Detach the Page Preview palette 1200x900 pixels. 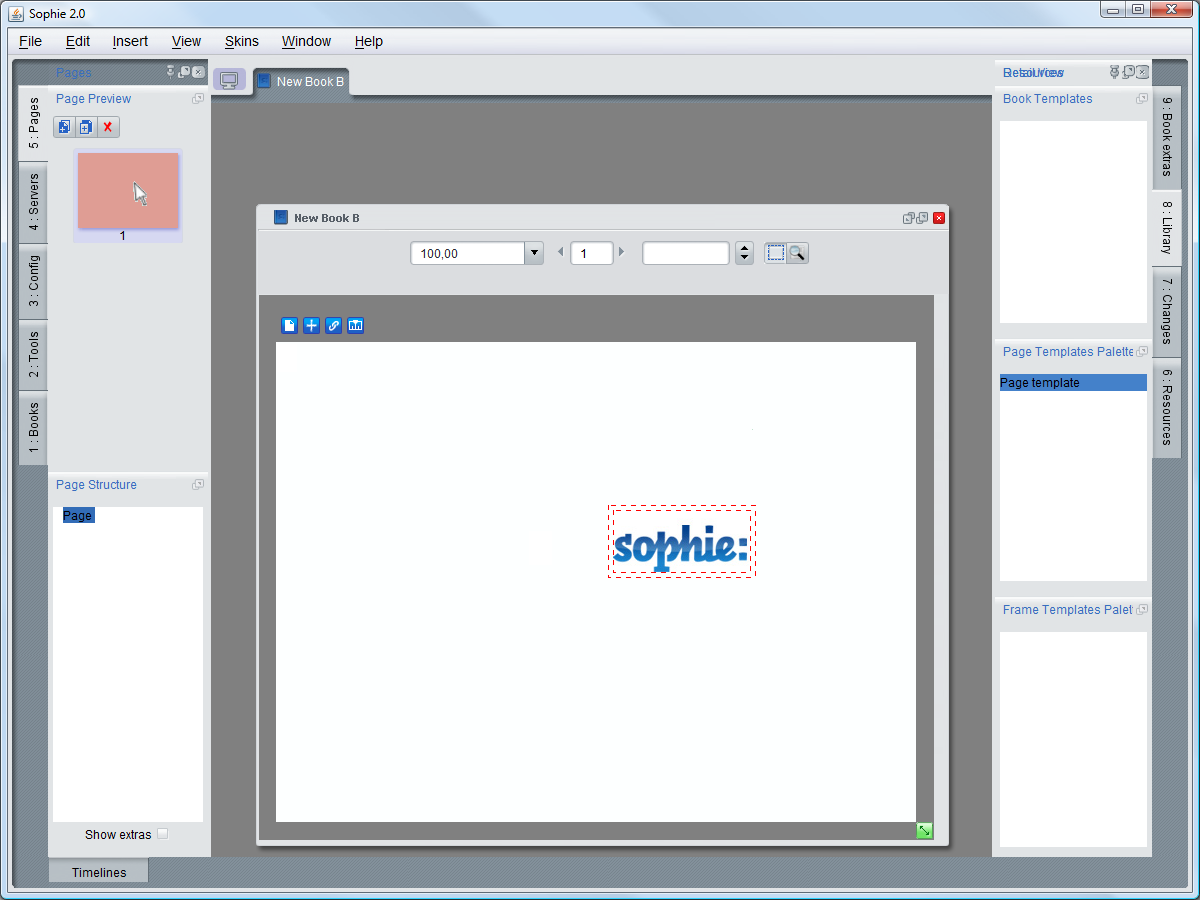coord(198,99)
